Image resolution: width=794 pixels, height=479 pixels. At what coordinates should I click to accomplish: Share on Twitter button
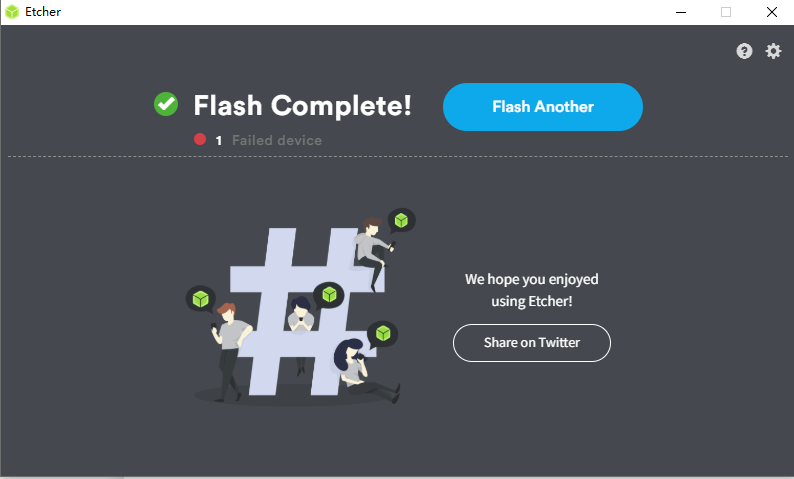(x=532, y=343)
